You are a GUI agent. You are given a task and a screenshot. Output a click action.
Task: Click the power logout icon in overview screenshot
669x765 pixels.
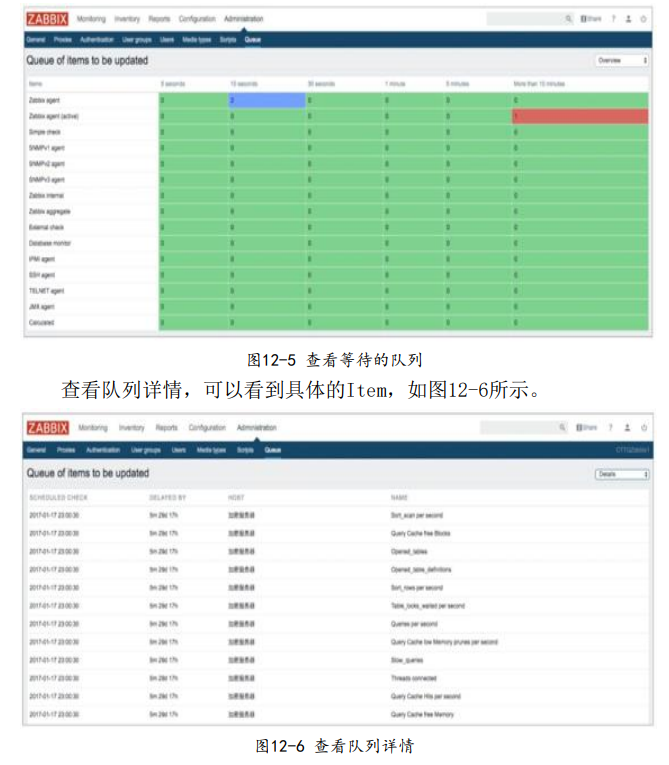644,19
